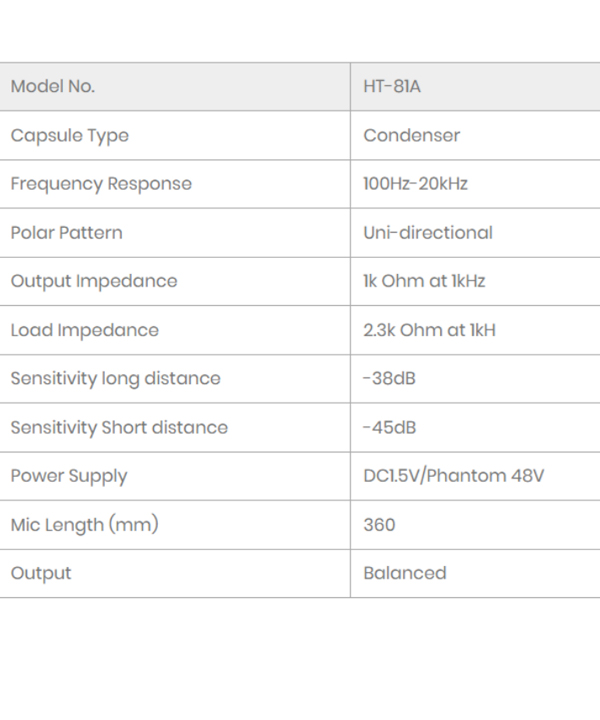Click the "Capsule Type" row label

point(70,135)
